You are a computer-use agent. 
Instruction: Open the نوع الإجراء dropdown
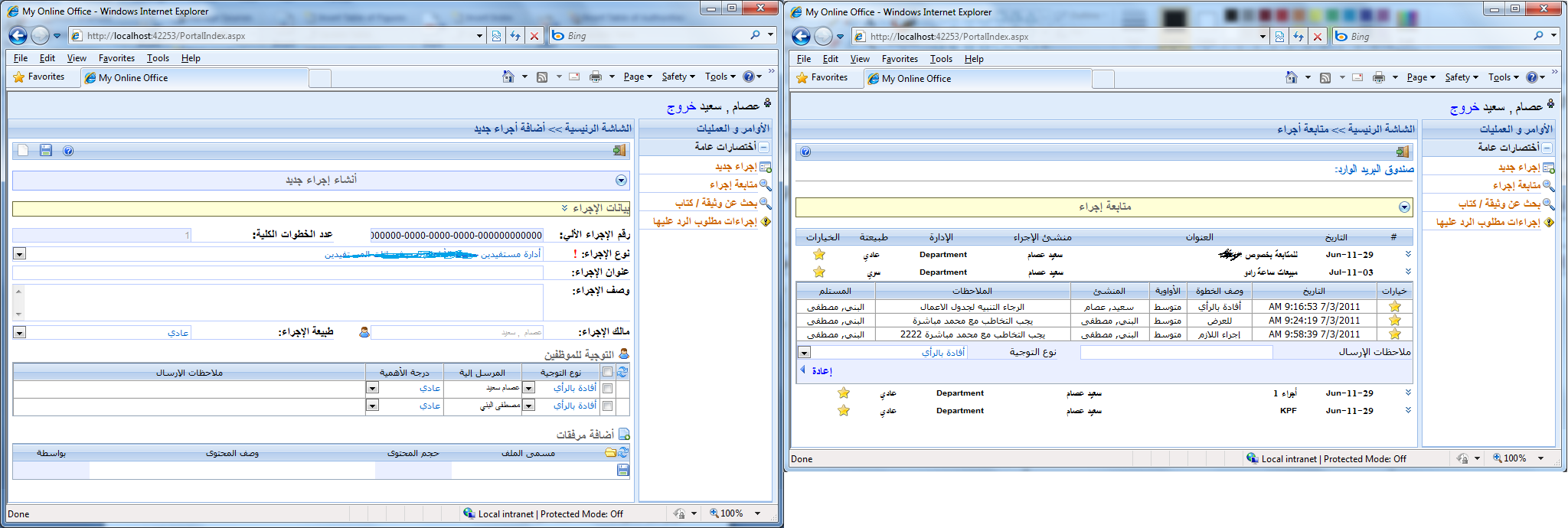coord(20,254)
